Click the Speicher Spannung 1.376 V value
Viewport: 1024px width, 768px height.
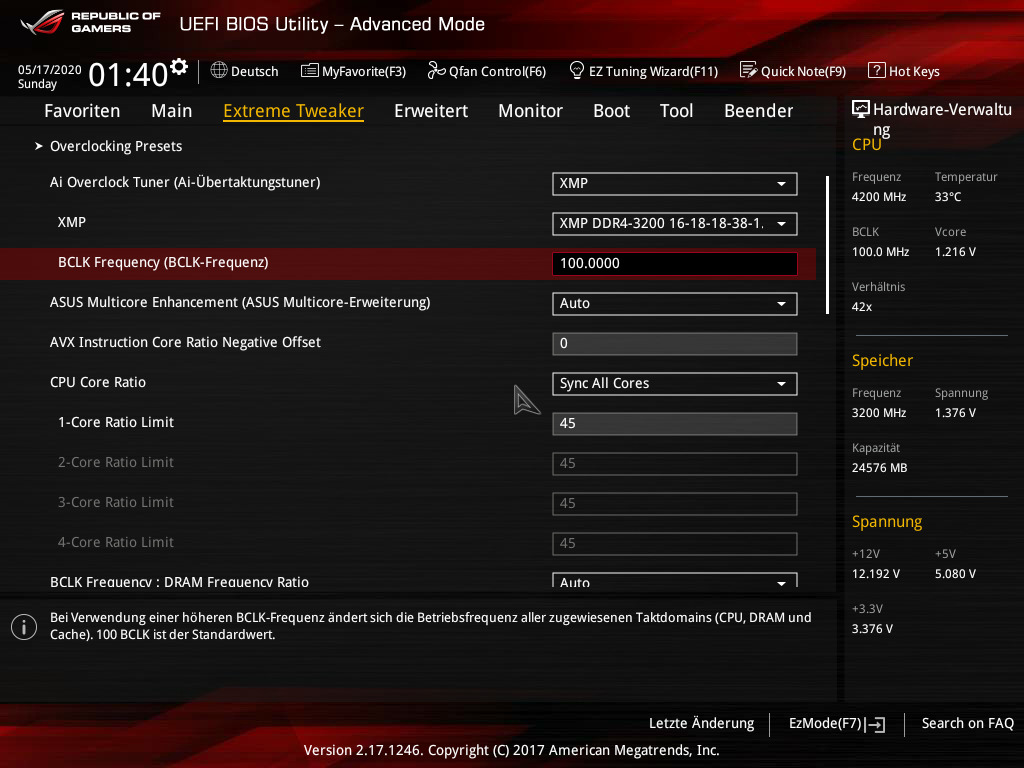[955, 413]
